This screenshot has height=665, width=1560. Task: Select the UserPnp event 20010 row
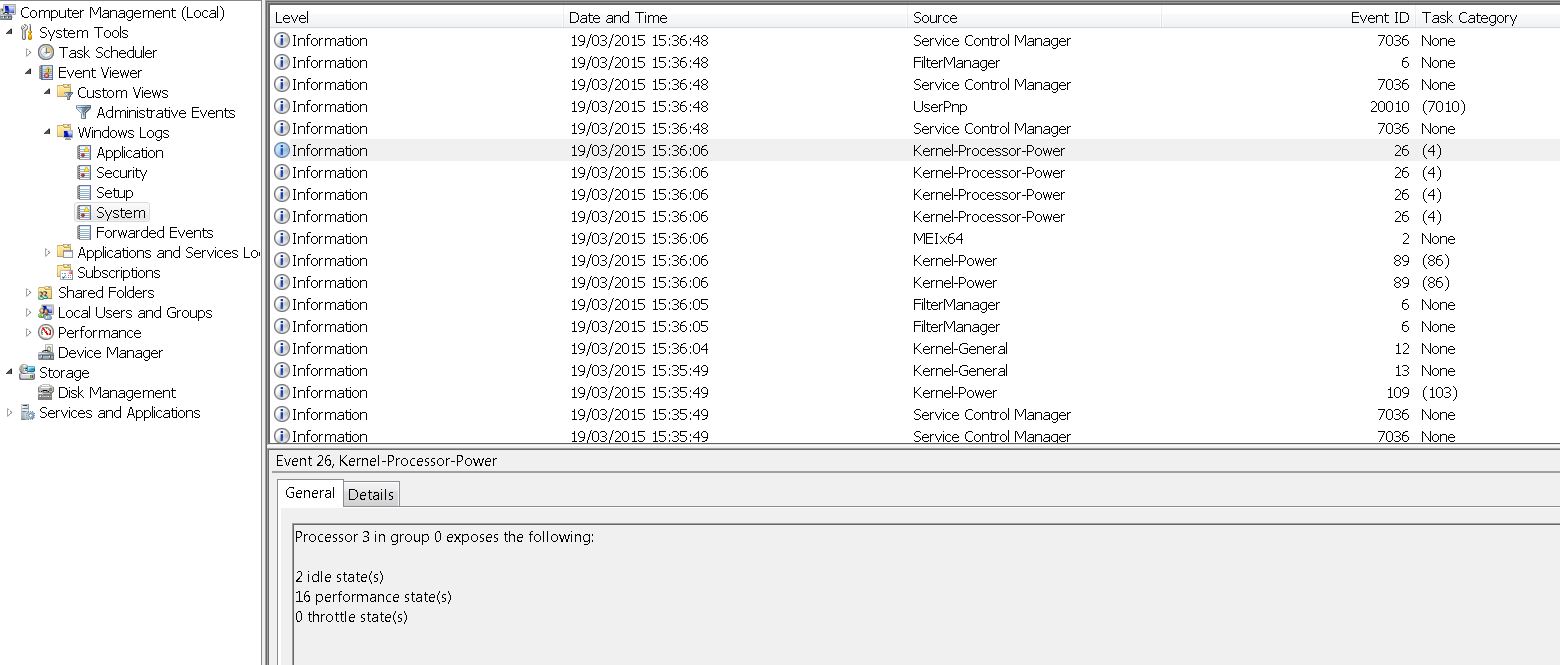(x=915, y=106)
